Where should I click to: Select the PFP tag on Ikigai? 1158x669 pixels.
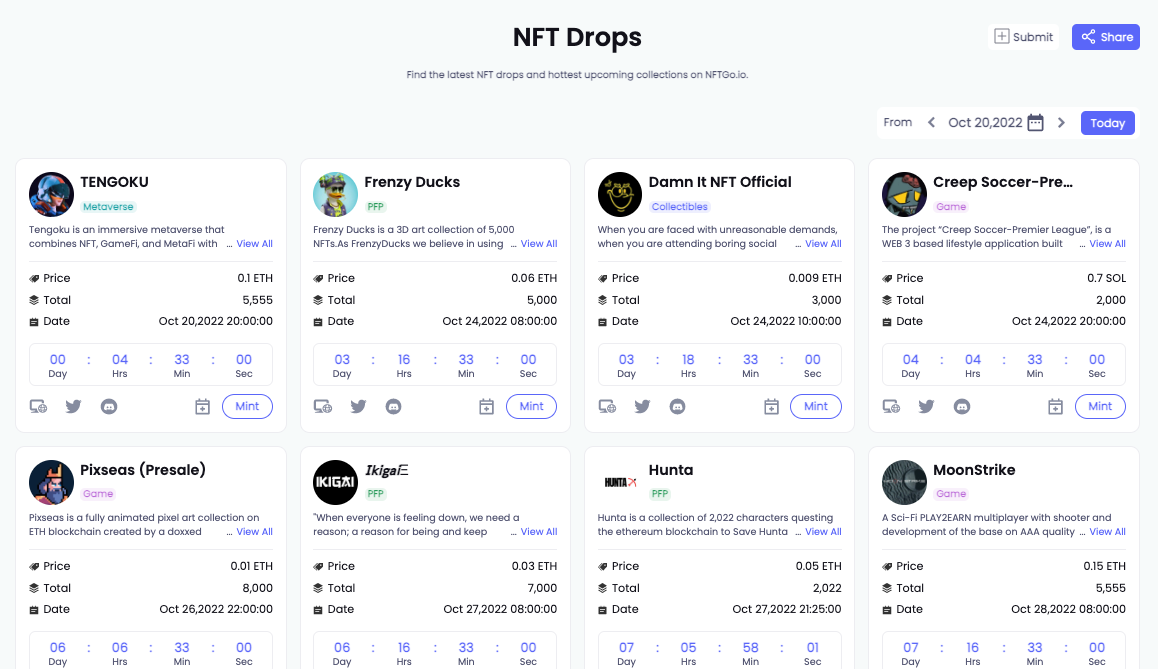pos(375,494)
